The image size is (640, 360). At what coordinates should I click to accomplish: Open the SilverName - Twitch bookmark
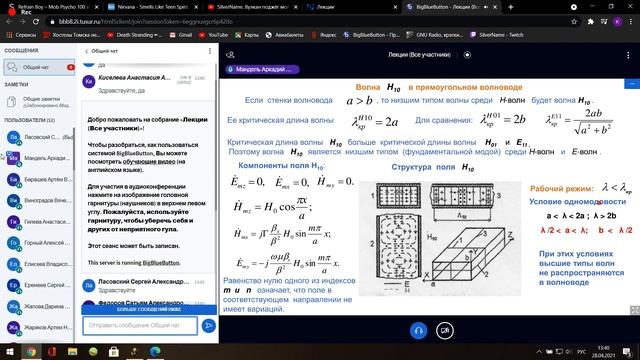pyautogui.click(x=496, y=35)
